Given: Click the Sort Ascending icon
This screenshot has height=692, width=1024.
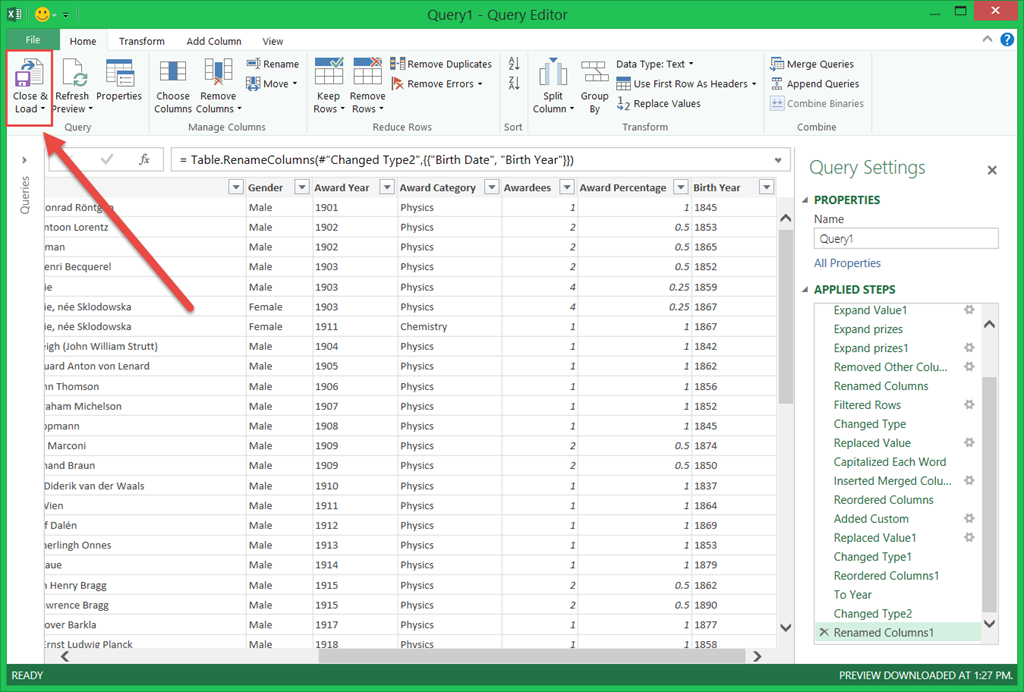Looking at the screenshot, I should [514, 64].
